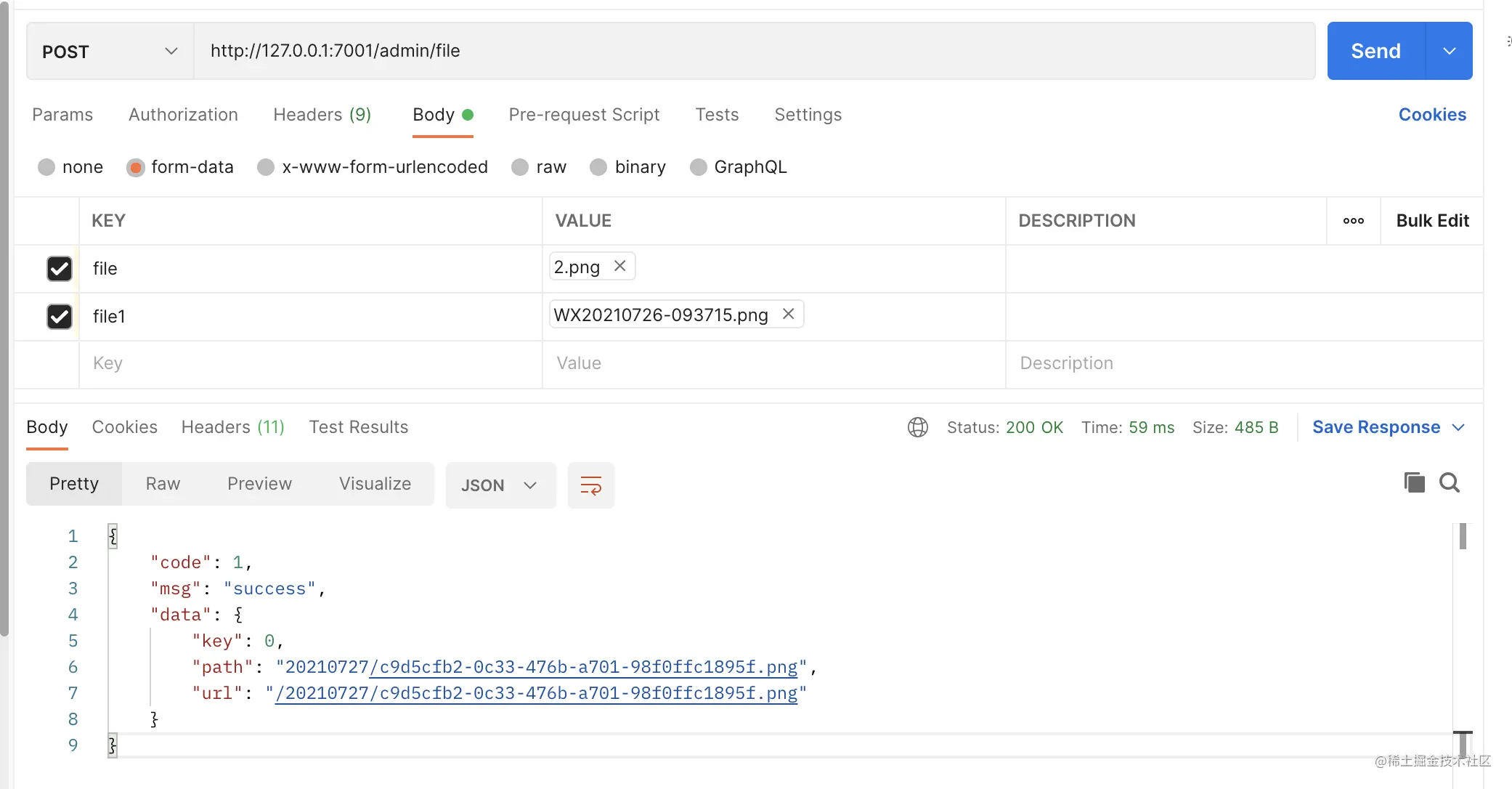
Task: Open the Params tab
Action: click(62, 115)
